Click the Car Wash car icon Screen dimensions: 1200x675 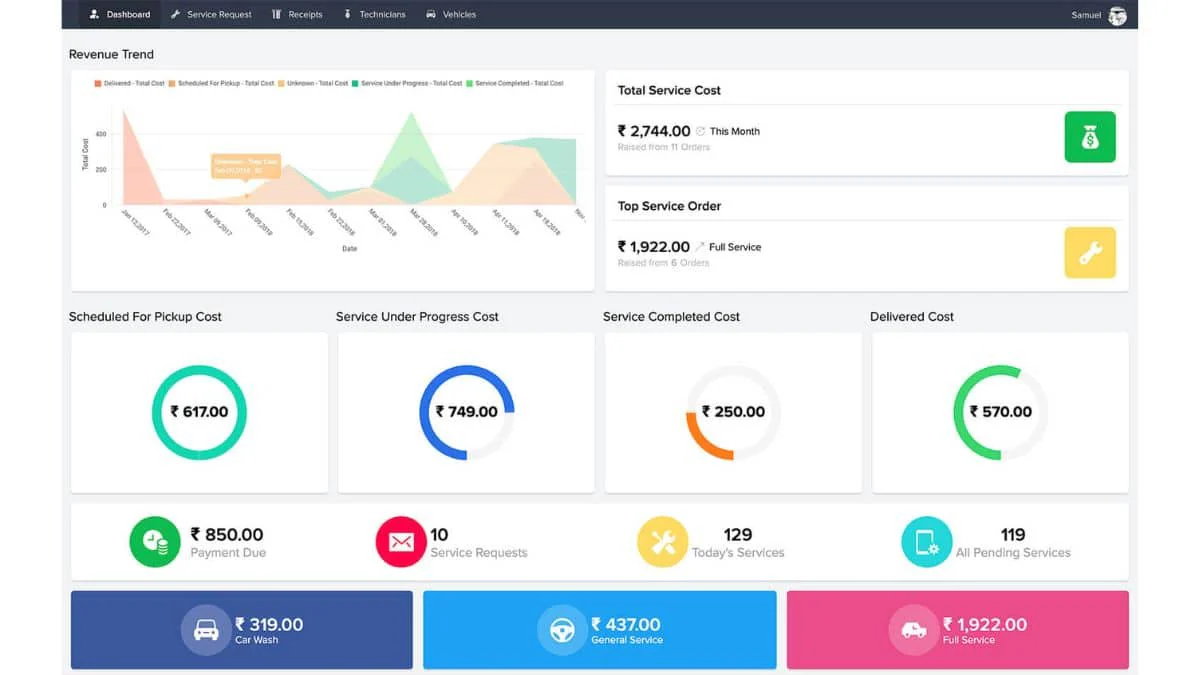[x=206, y=630]
